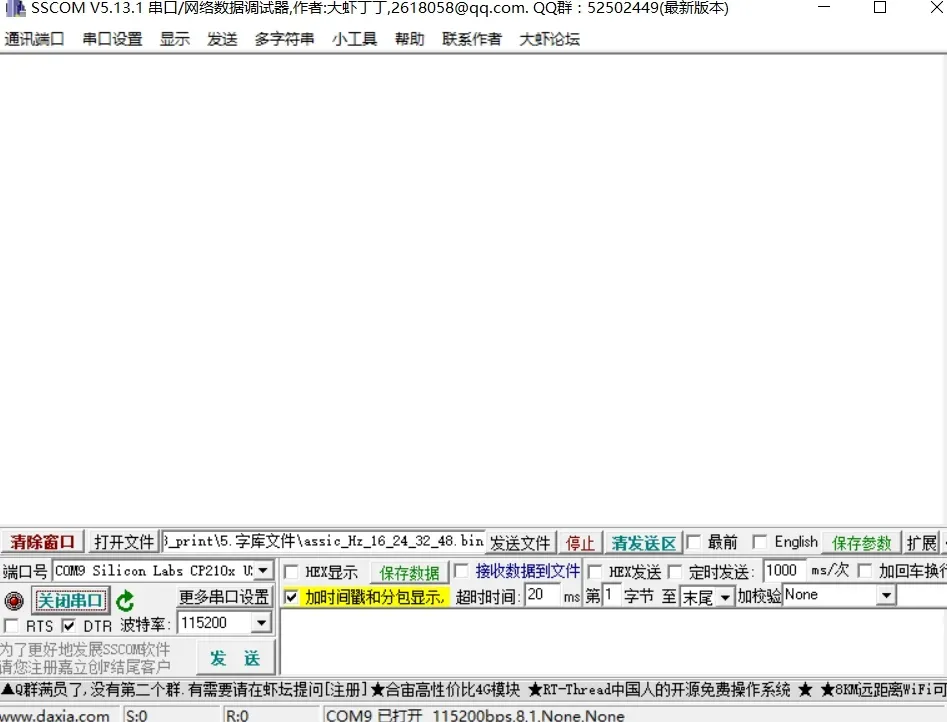This screenshot has width=947, height=722.
Task: Click the send data text area
Action: tap(613, 642)
